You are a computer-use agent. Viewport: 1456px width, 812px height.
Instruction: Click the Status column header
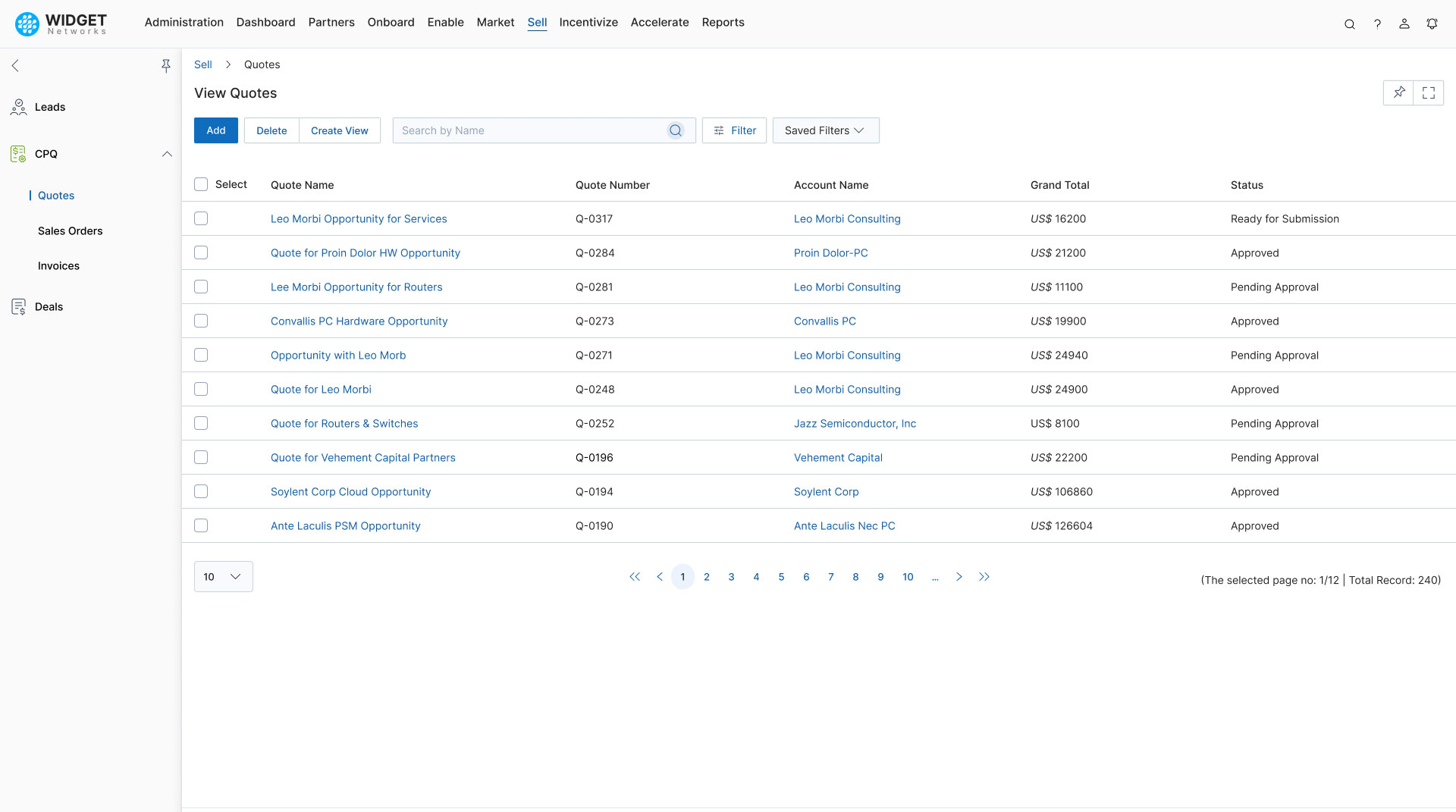click(x=1247, y=185)
